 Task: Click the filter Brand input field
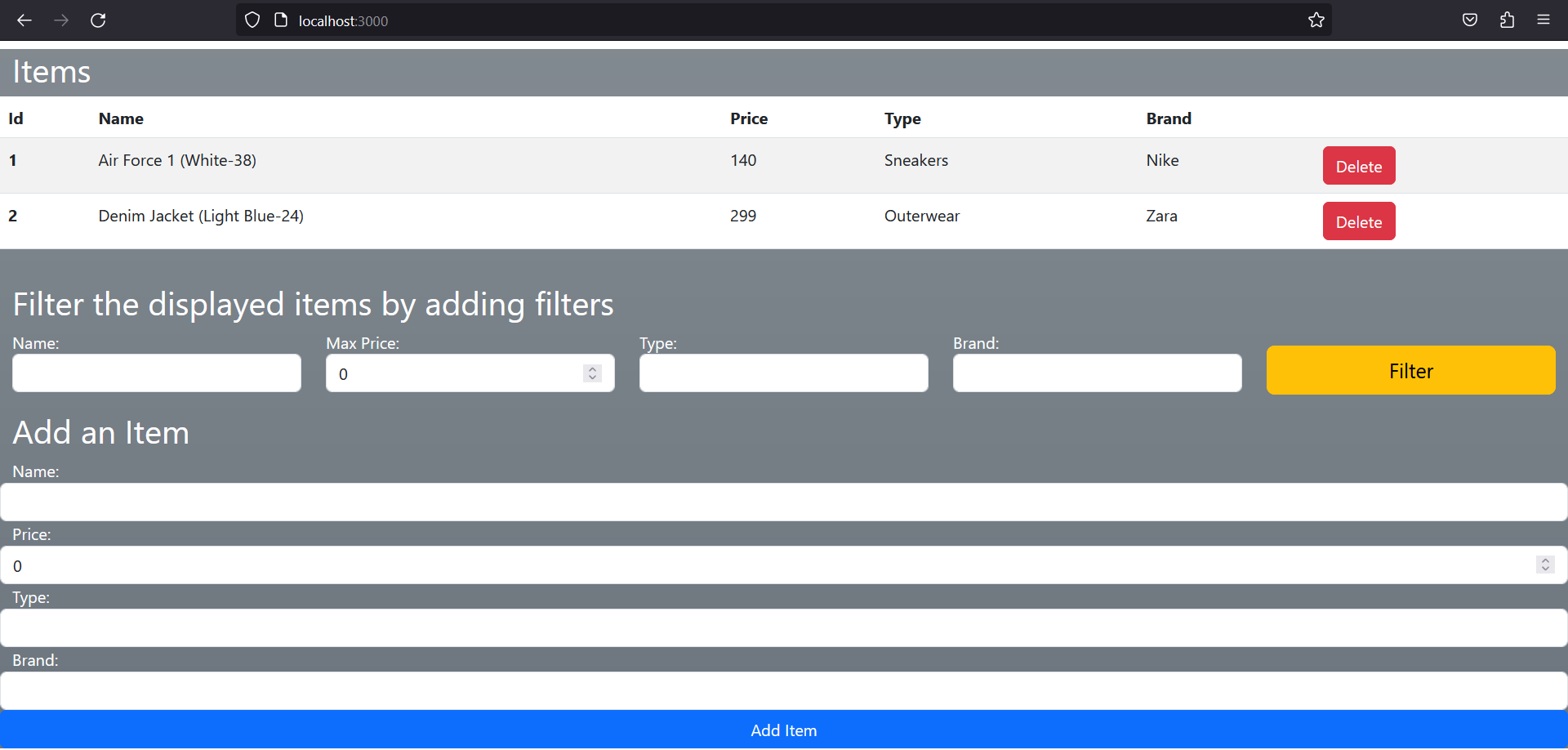click(x=1097, y=373)
